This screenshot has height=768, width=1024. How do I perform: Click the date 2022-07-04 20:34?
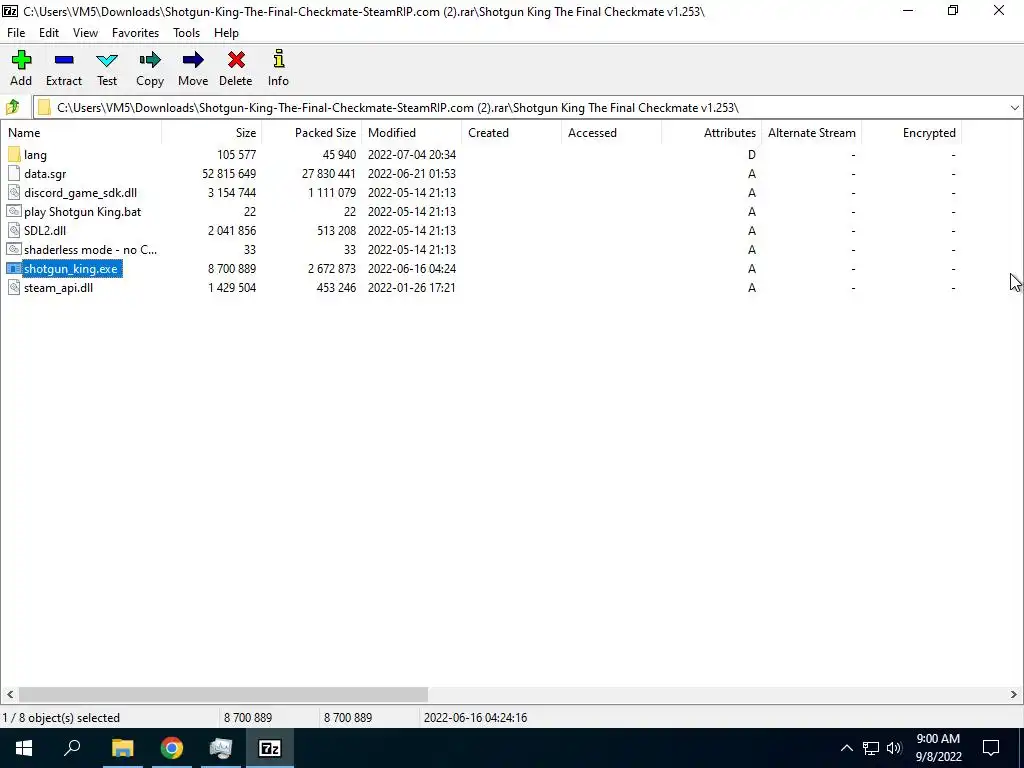pos(411,155)
